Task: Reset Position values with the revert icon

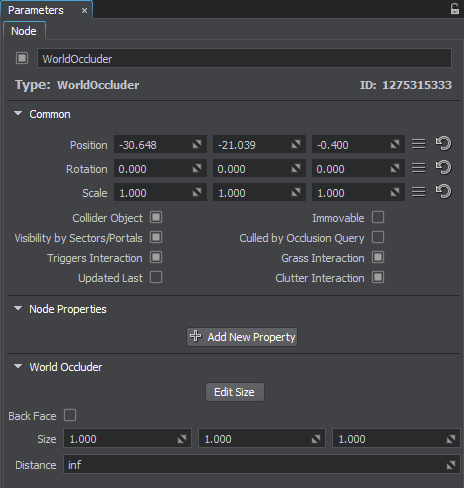Action: [443, 144]
